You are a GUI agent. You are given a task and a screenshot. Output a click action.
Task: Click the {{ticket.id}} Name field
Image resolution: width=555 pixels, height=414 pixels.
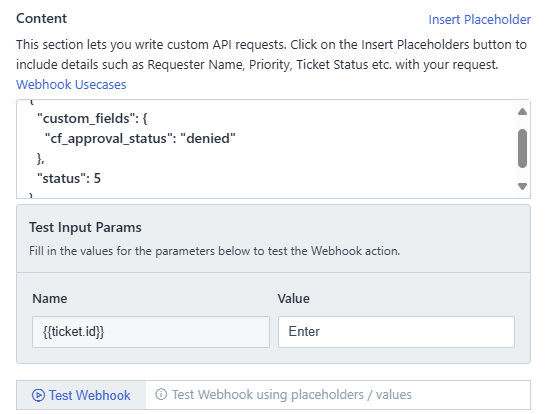(151, 332)
